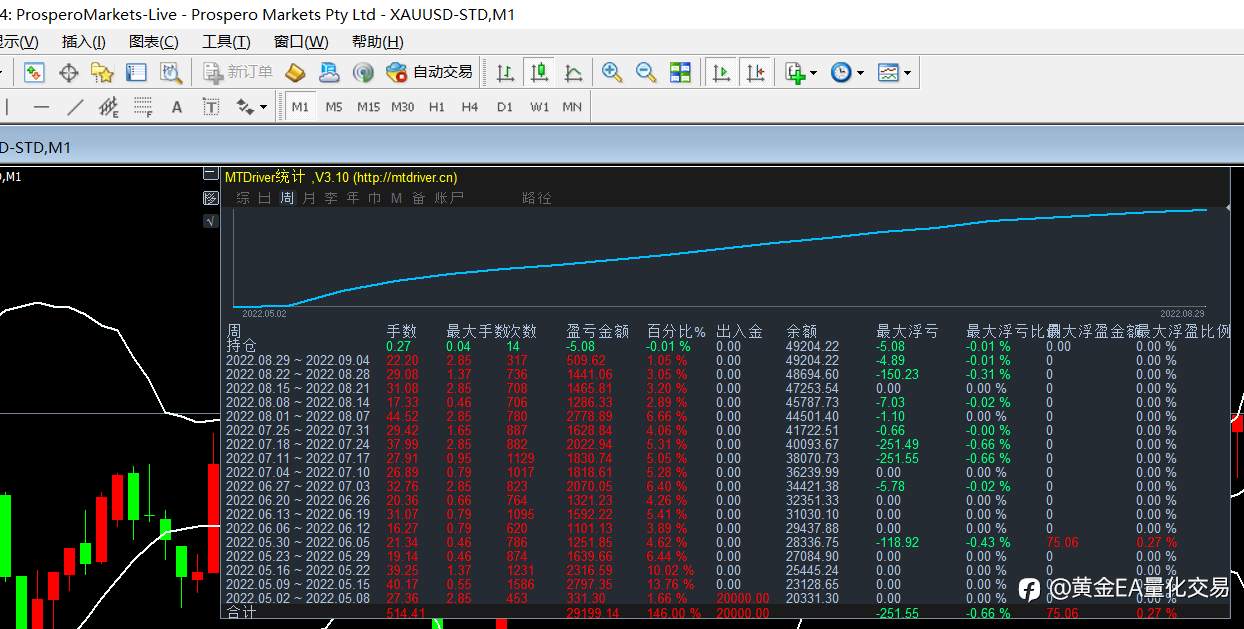The image size is (1244, 629).
Task: Select the 月 tab in MTDriver statistics
Action: tap(309, 198)
